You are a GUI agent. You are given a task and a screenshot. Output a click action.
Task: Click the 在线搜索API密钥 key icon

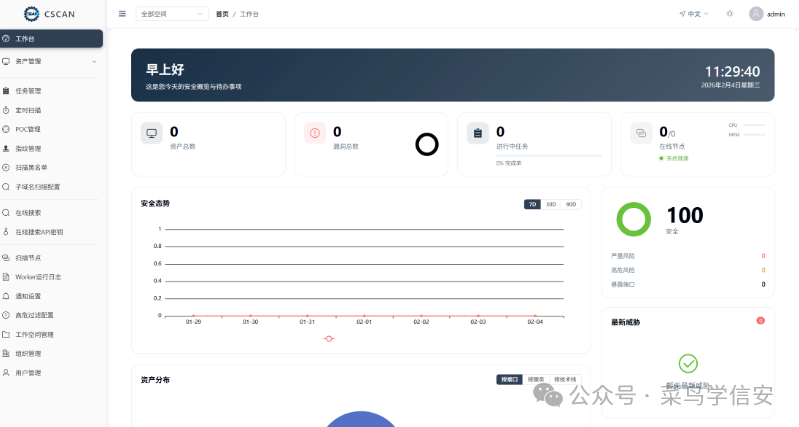(x=6, y=232)
